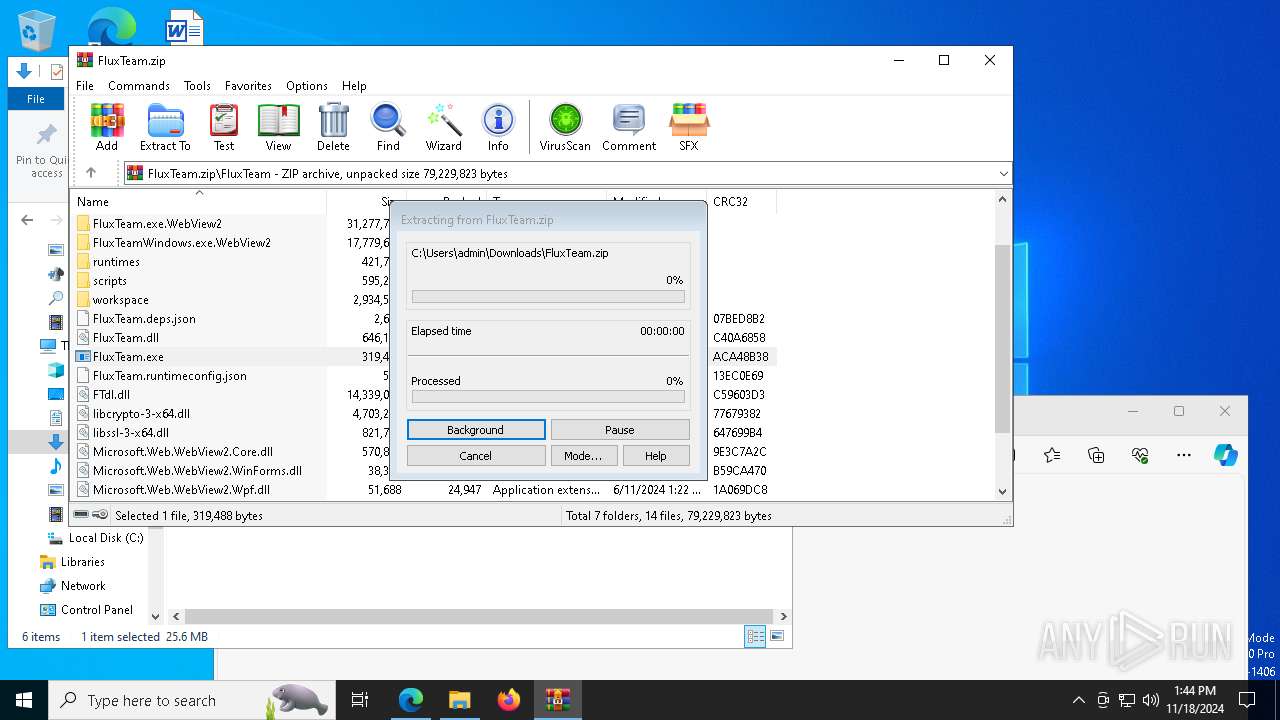Viewport: 1280px width, 720px height.
Task: Open File Explorer from the taskbar
Action: pos(459,700)
